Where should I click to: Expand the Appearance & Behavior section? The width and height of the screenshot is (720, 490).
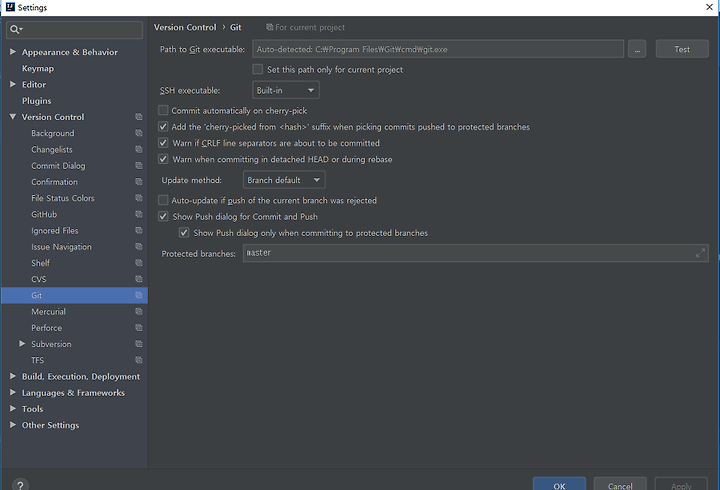(x=13, y=52)
